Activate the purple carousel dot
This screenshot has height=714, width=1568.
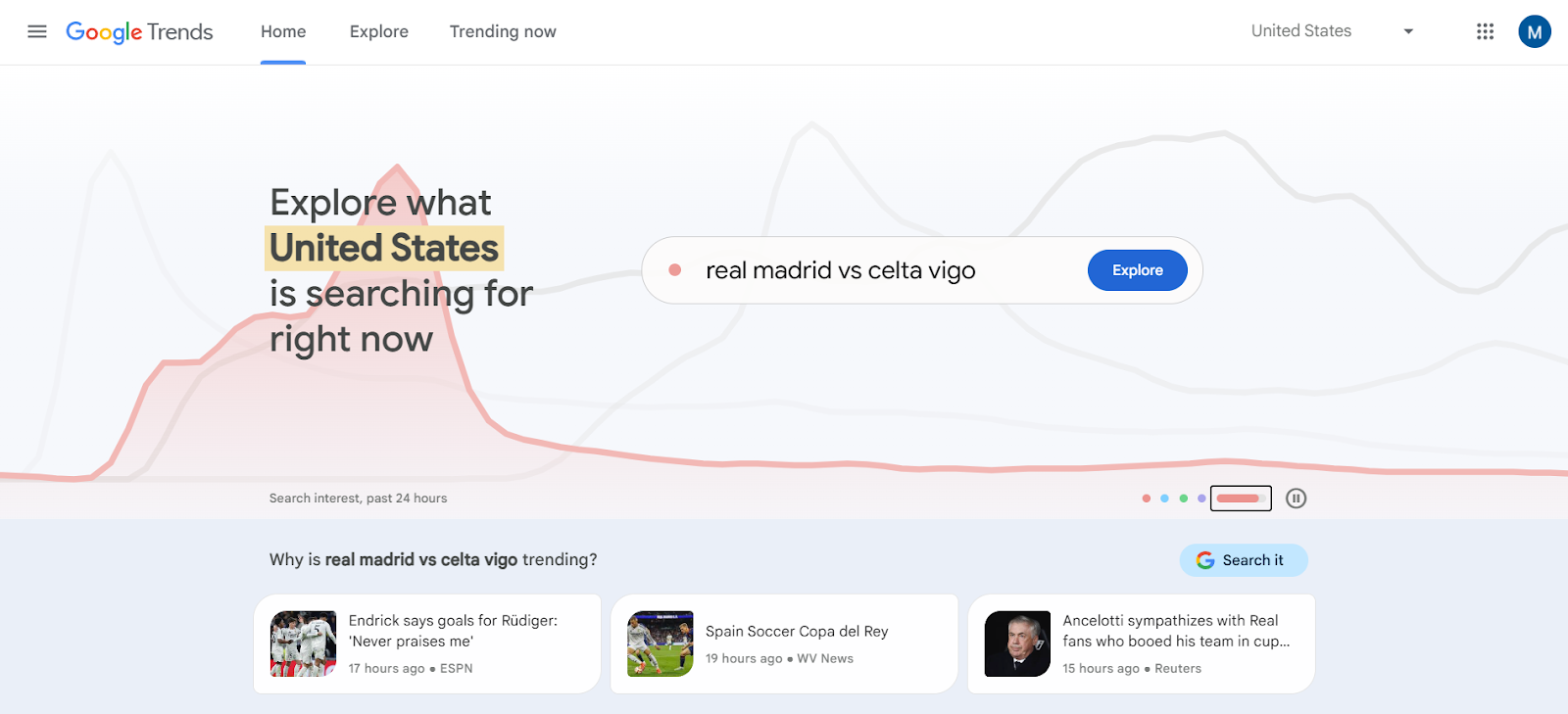pos(1200,498)
